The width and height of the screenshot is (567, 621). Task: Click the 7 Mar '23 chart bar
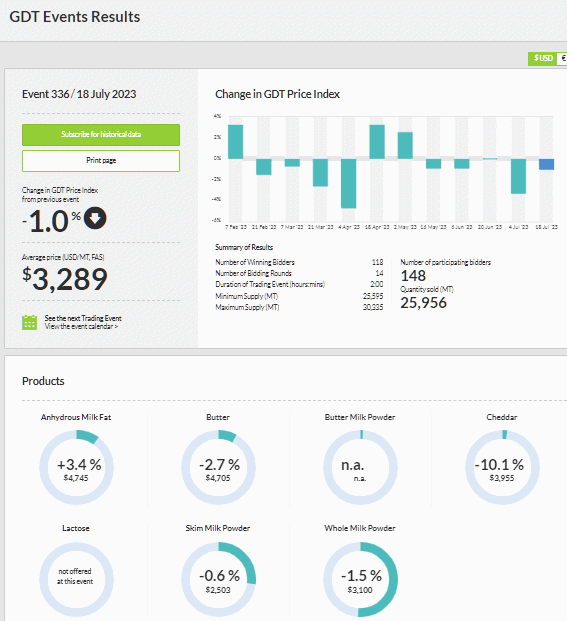292,162
